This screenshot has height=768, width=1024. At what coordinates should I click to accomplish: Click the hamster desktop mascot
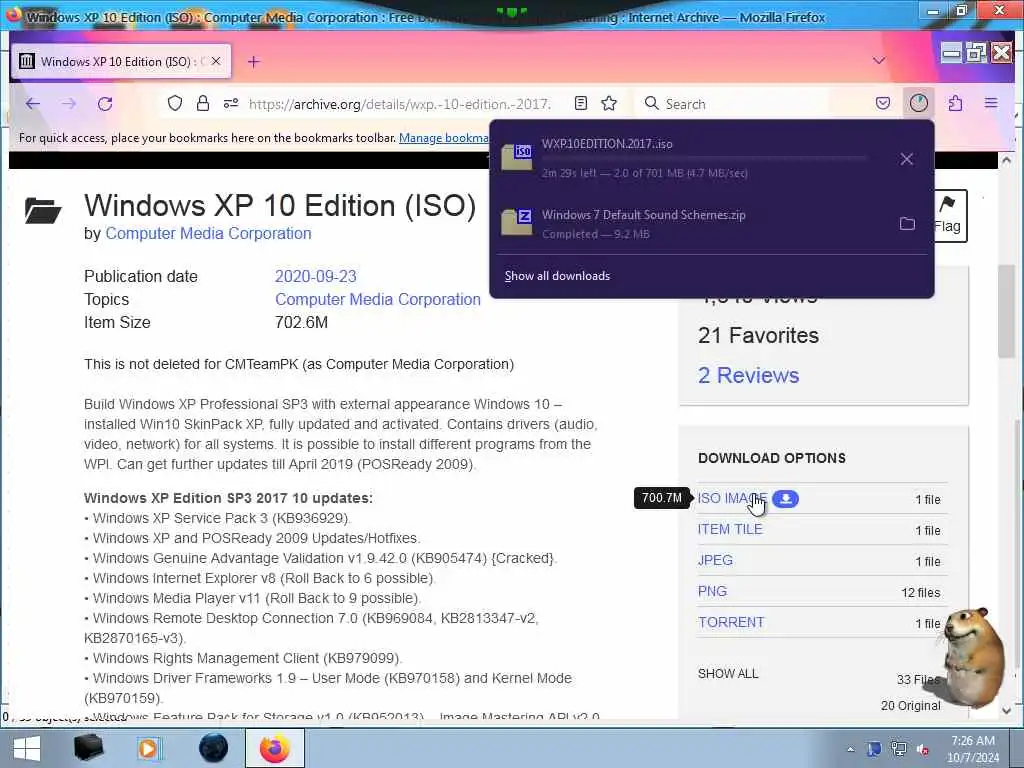972,658
